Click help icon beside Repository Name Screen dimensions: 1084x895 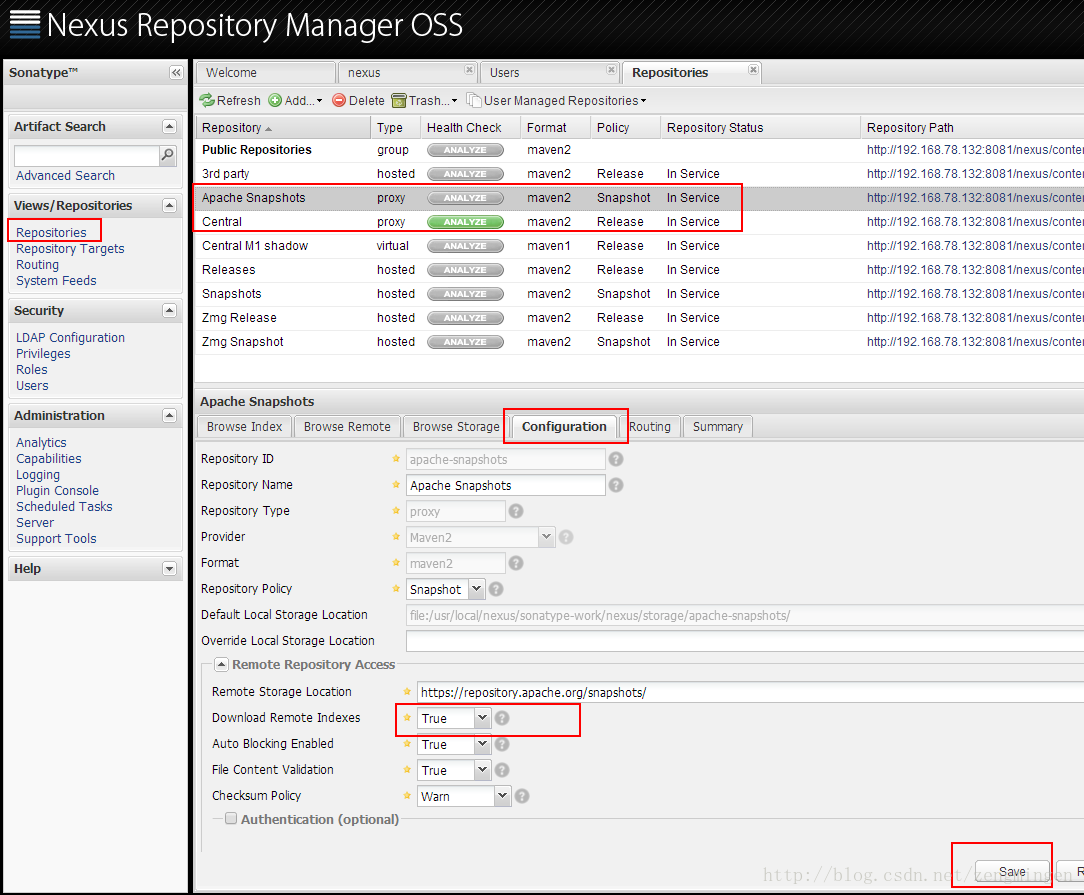point(616,485)
